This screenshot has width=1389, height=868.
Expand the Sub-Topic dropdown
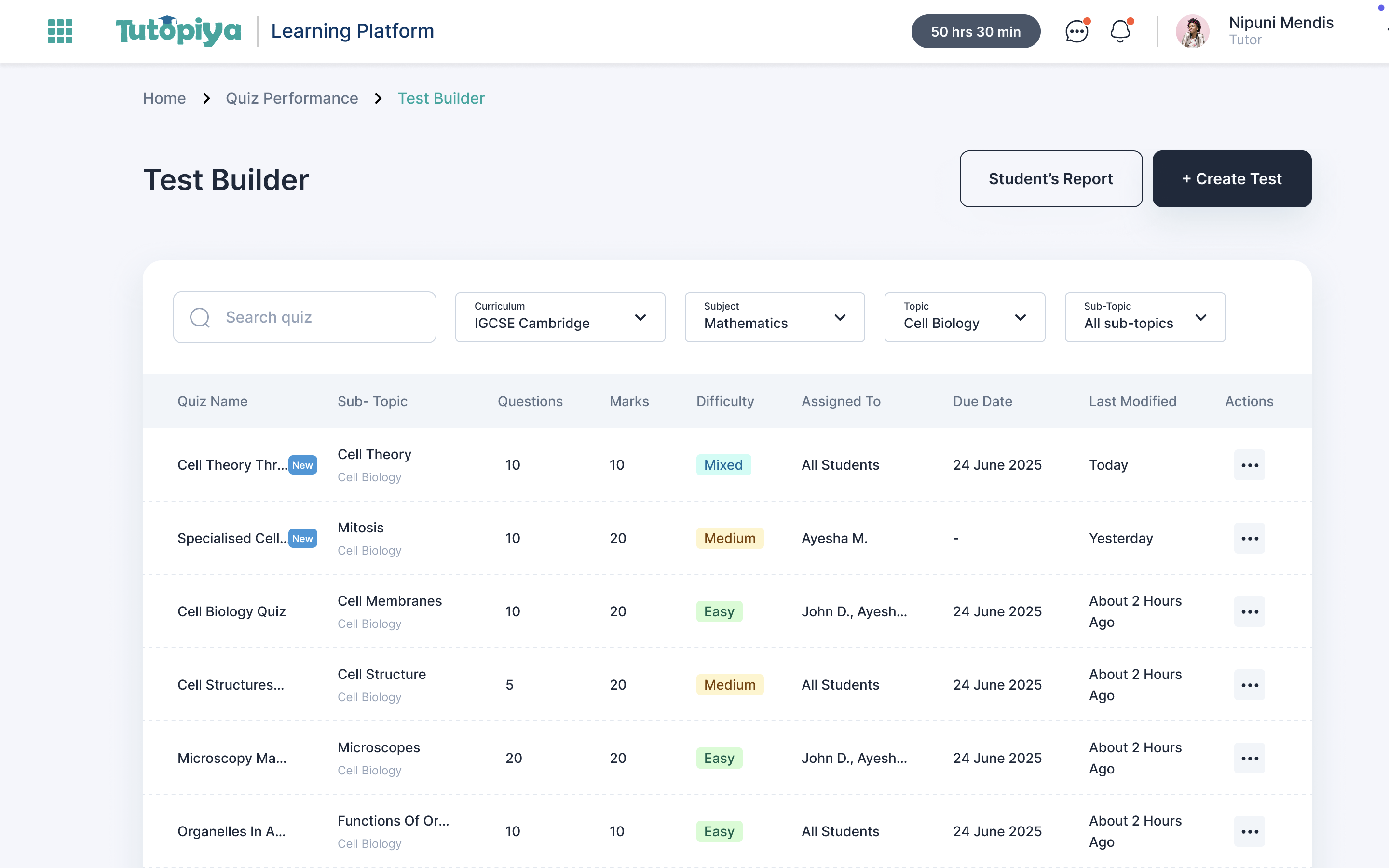coord(1202,317)
